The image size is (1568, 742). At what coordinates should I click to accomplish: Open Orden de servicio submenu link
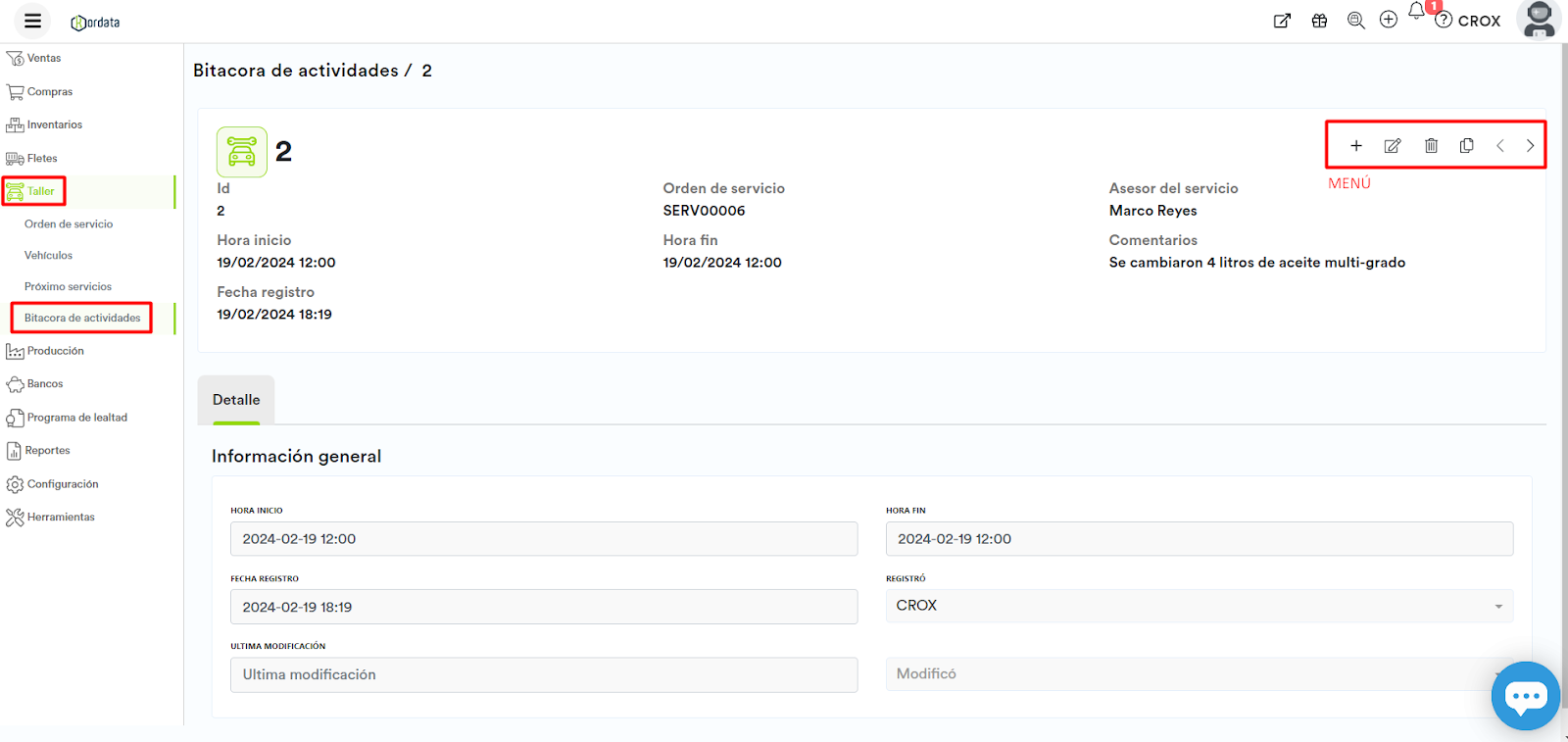click(69, 224)
